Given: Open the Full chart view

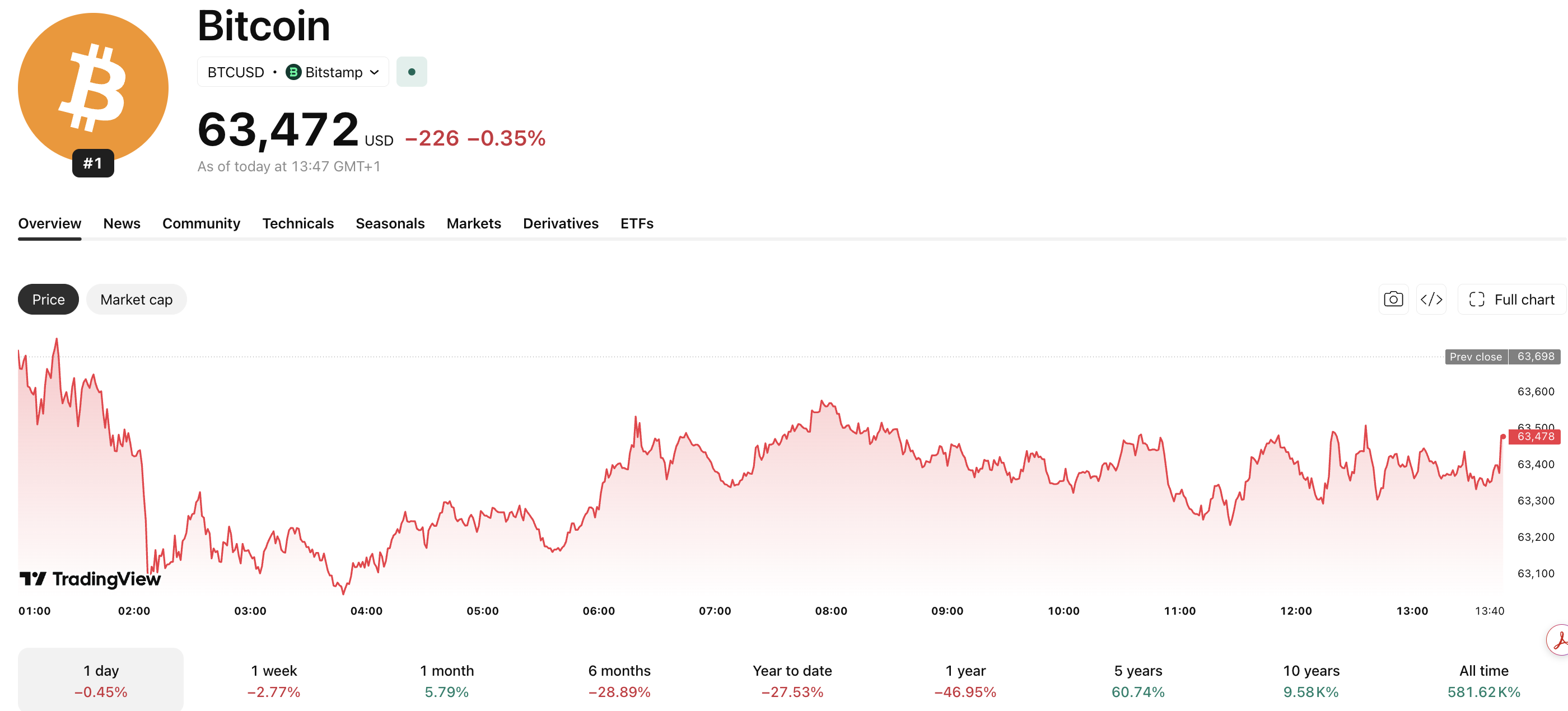Looking at the screenshot, I should tap(1511, 300).
